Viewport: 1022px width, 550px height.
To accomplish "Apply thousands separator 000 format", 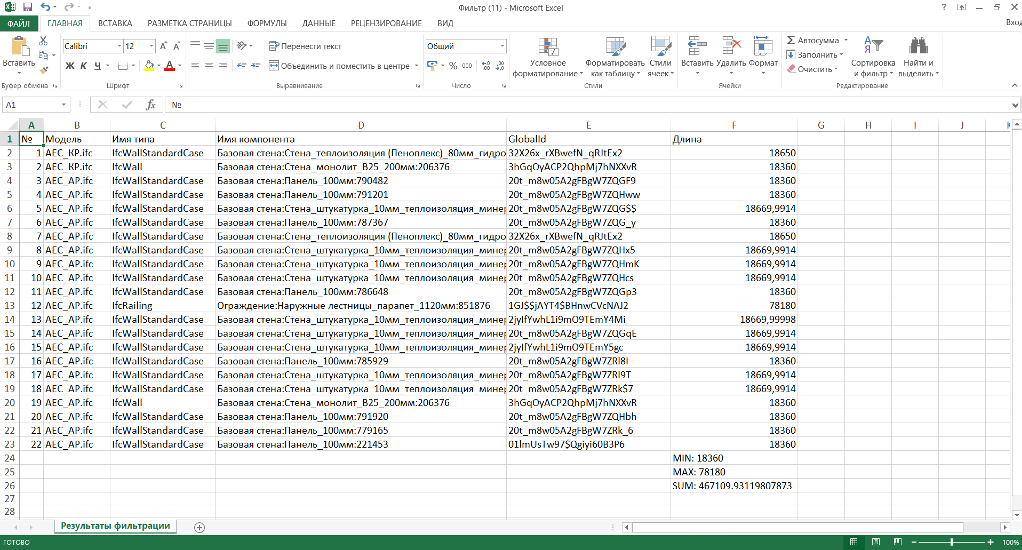I will pos(467,66).
